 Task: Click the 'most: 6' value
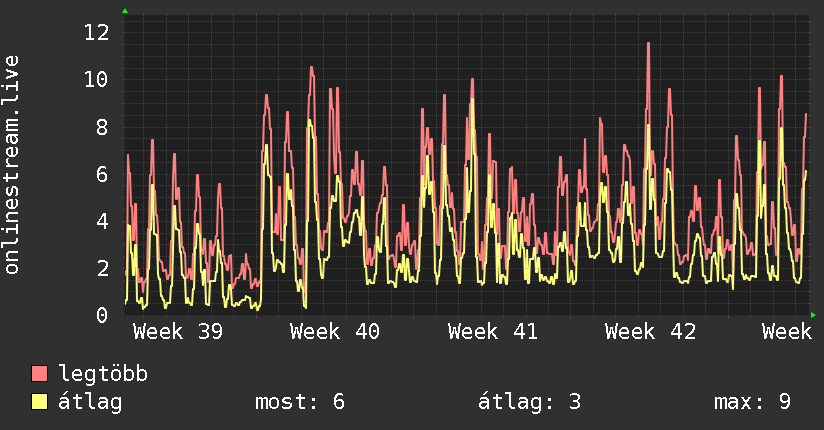(x=300, y=402)
